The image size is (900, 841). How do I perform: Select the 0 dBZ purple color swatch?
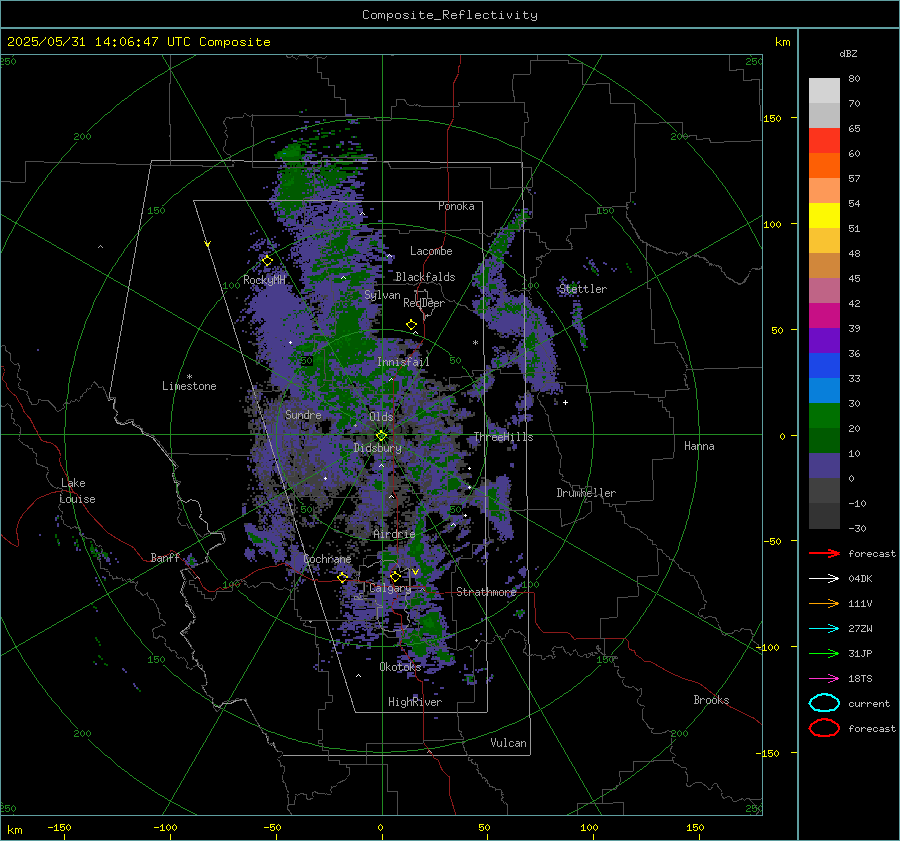point(824,465)
